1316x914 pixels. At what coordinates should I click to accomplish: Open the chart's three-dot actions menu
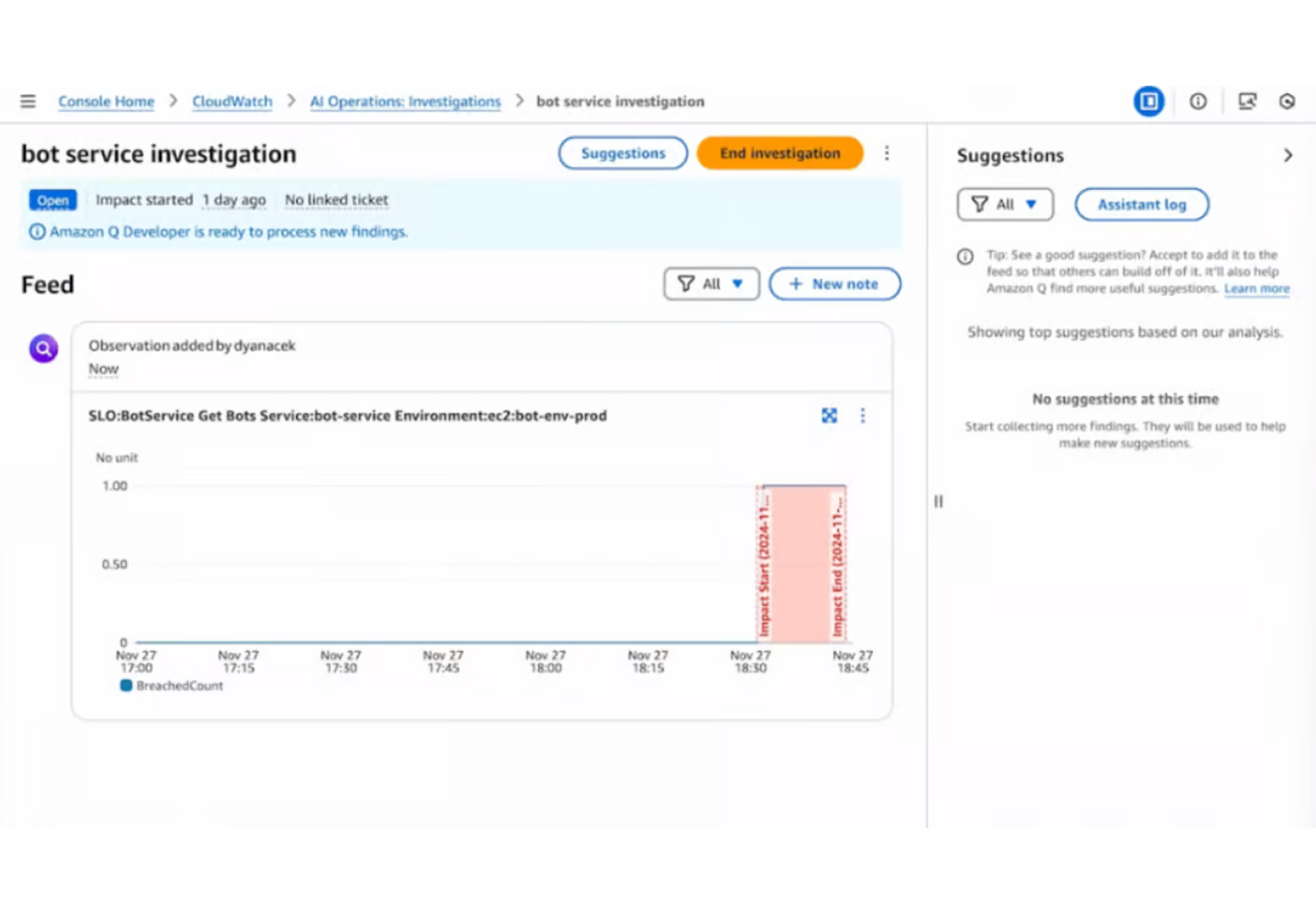pos(863,415)
